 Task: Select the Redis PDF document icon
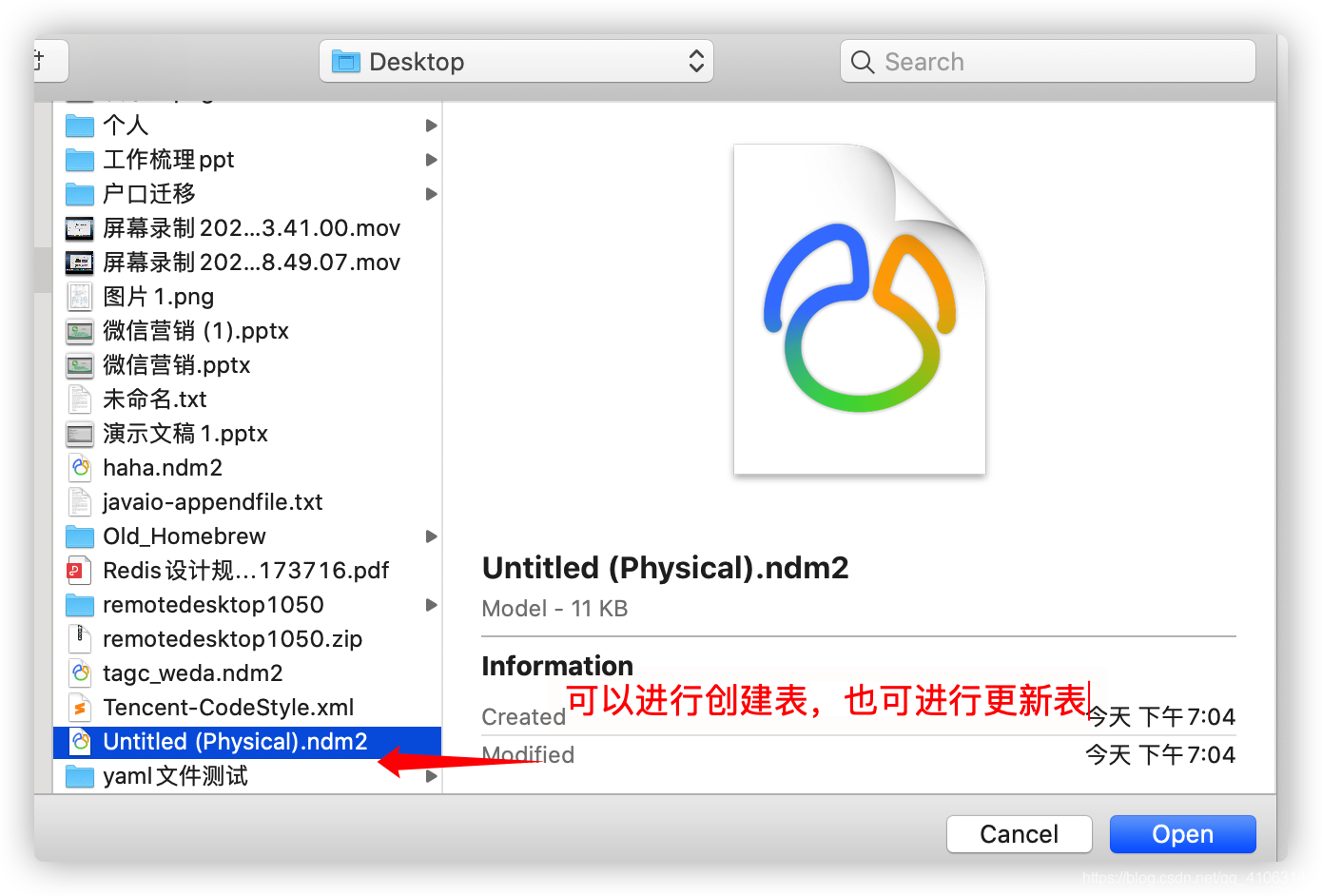[80, 570]
